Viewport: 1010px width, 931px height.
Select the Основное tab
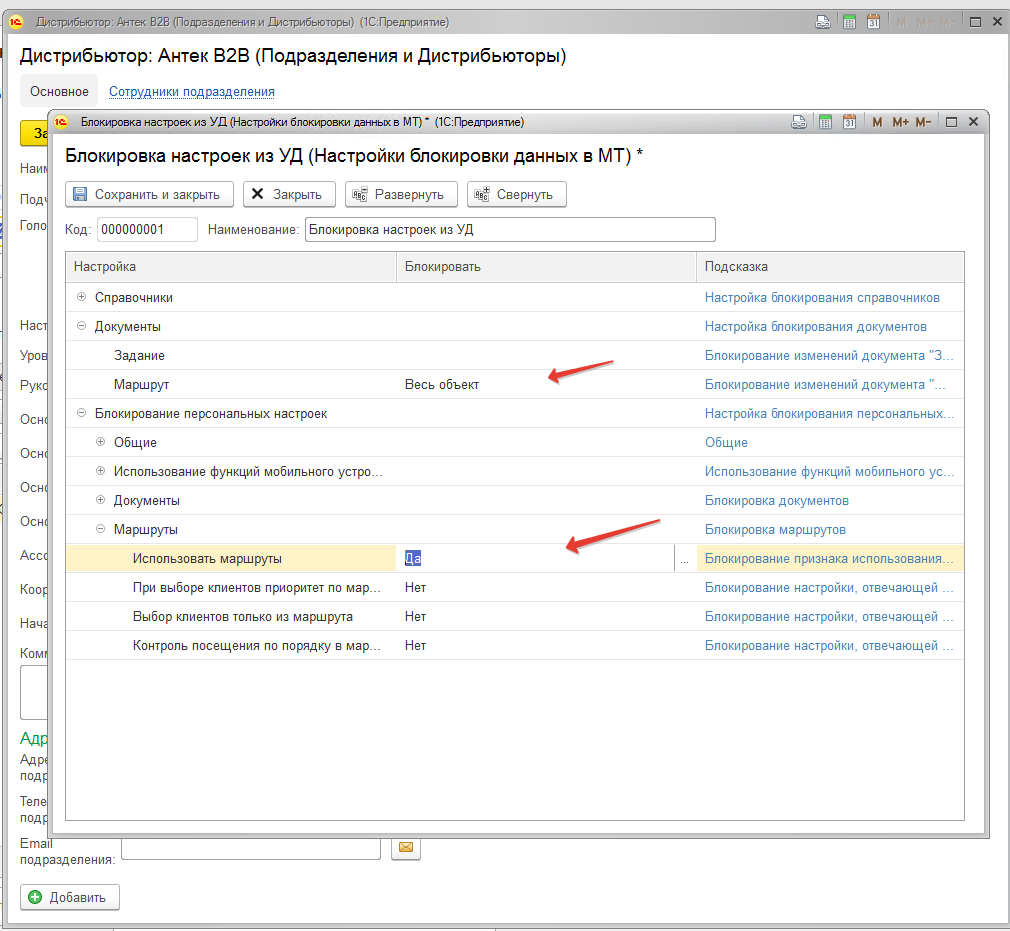(x=59, y=91)
